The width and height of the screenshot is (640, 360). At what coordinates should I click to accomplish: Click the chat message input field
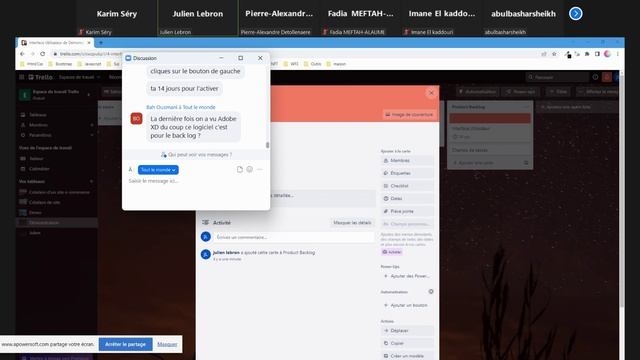196,181
